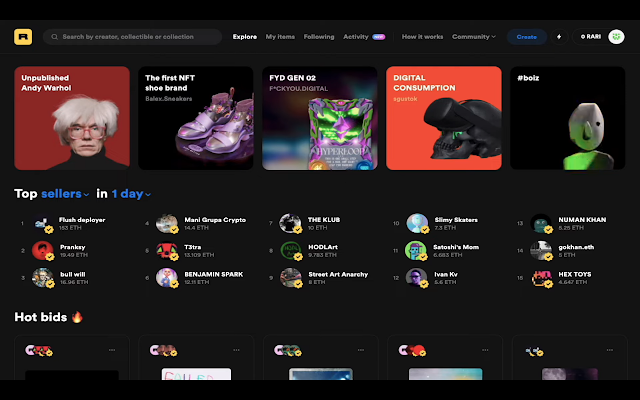Click bull will's avatar
The height and width of the screenshot is (400, 640).
[43, 278]
